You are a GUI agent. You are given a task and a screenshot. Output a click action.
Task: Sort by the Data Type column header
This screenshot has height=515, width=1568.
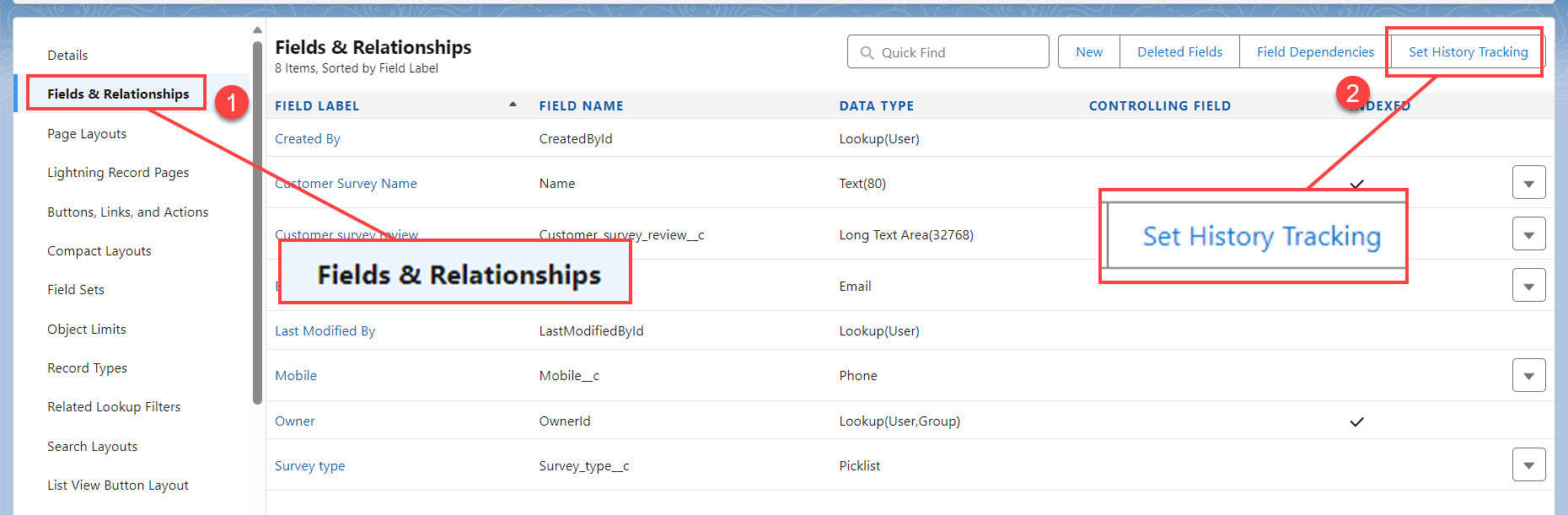877,105
